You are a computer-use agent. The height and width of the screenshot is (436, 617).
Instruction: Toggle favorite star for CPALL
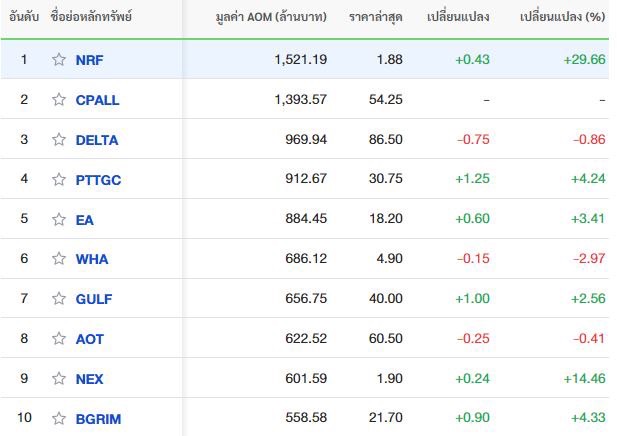coord(59,100)
